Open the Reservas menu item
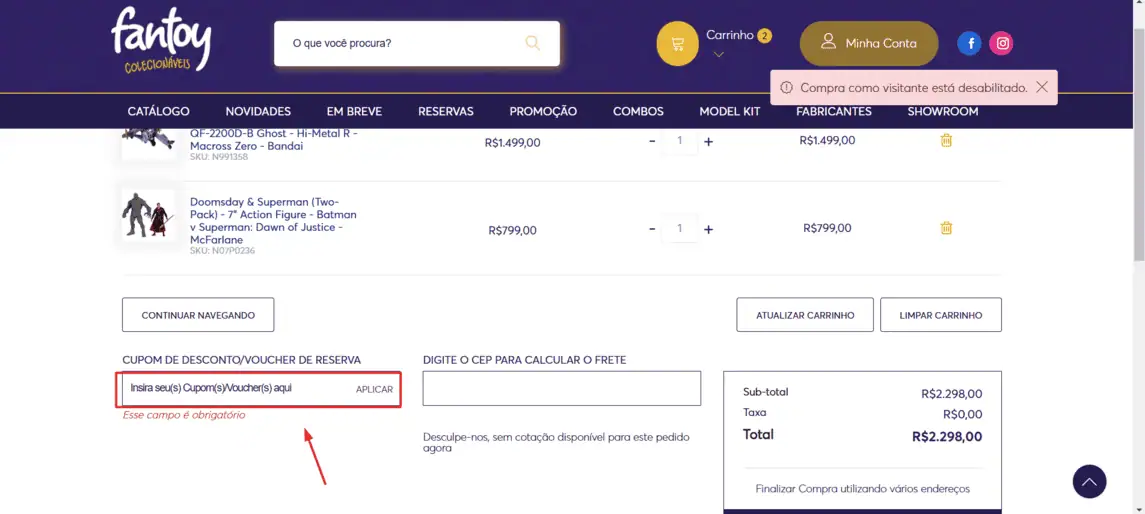Image resolution: width=1145 pixels, height=514 pixels. click(445, 112)
